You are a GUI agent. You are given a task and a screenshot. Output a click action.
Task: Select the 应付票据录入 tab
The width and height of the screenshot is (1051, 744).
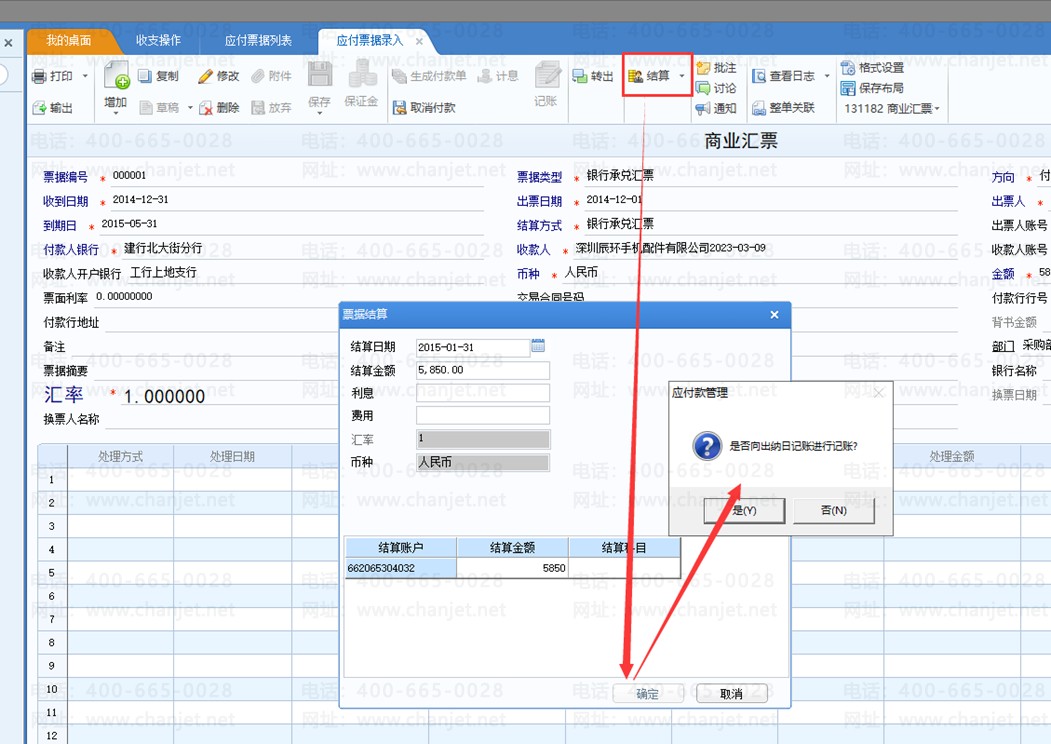point(369,40)
